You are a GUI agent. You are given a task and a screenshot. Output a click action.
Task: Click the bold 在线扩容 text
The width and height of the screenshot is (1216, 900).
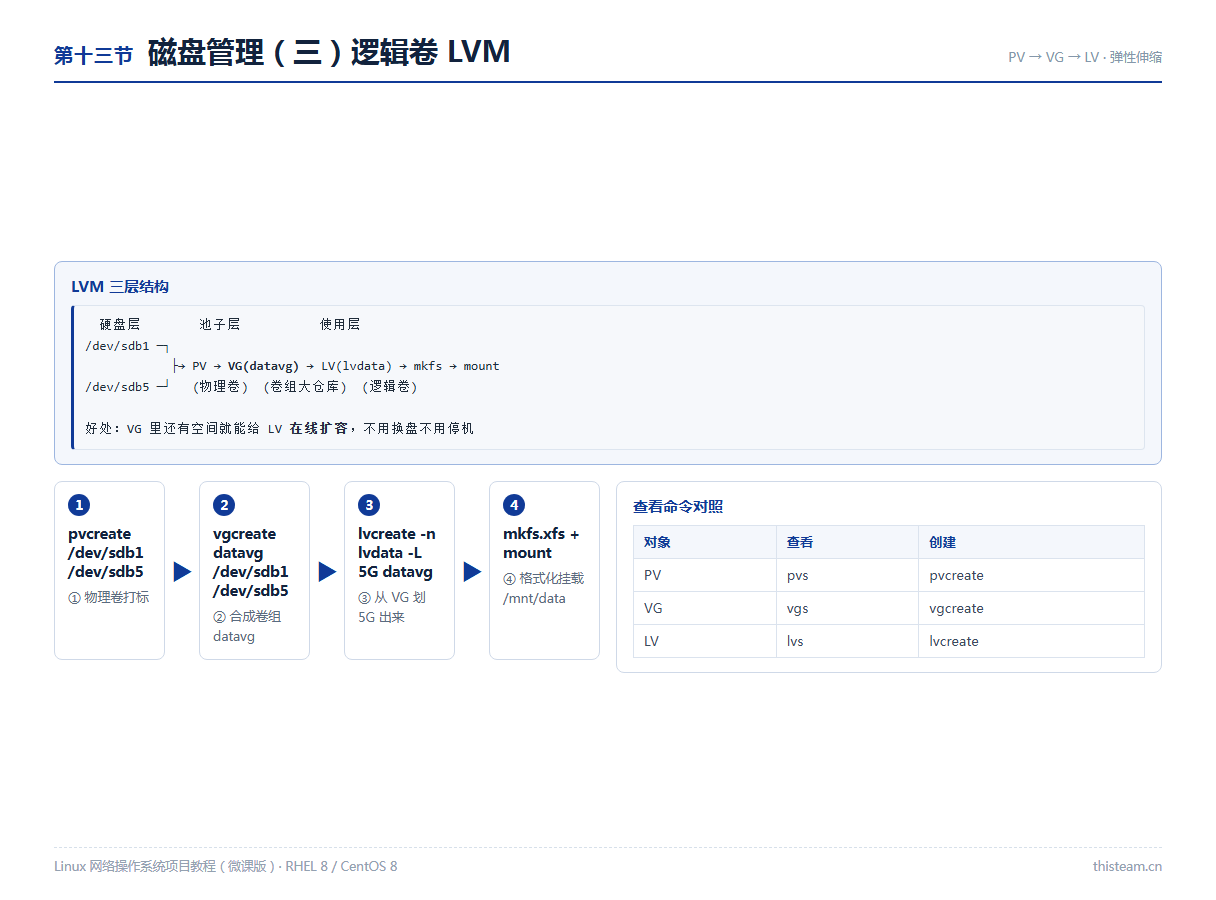tap(319, 428)
